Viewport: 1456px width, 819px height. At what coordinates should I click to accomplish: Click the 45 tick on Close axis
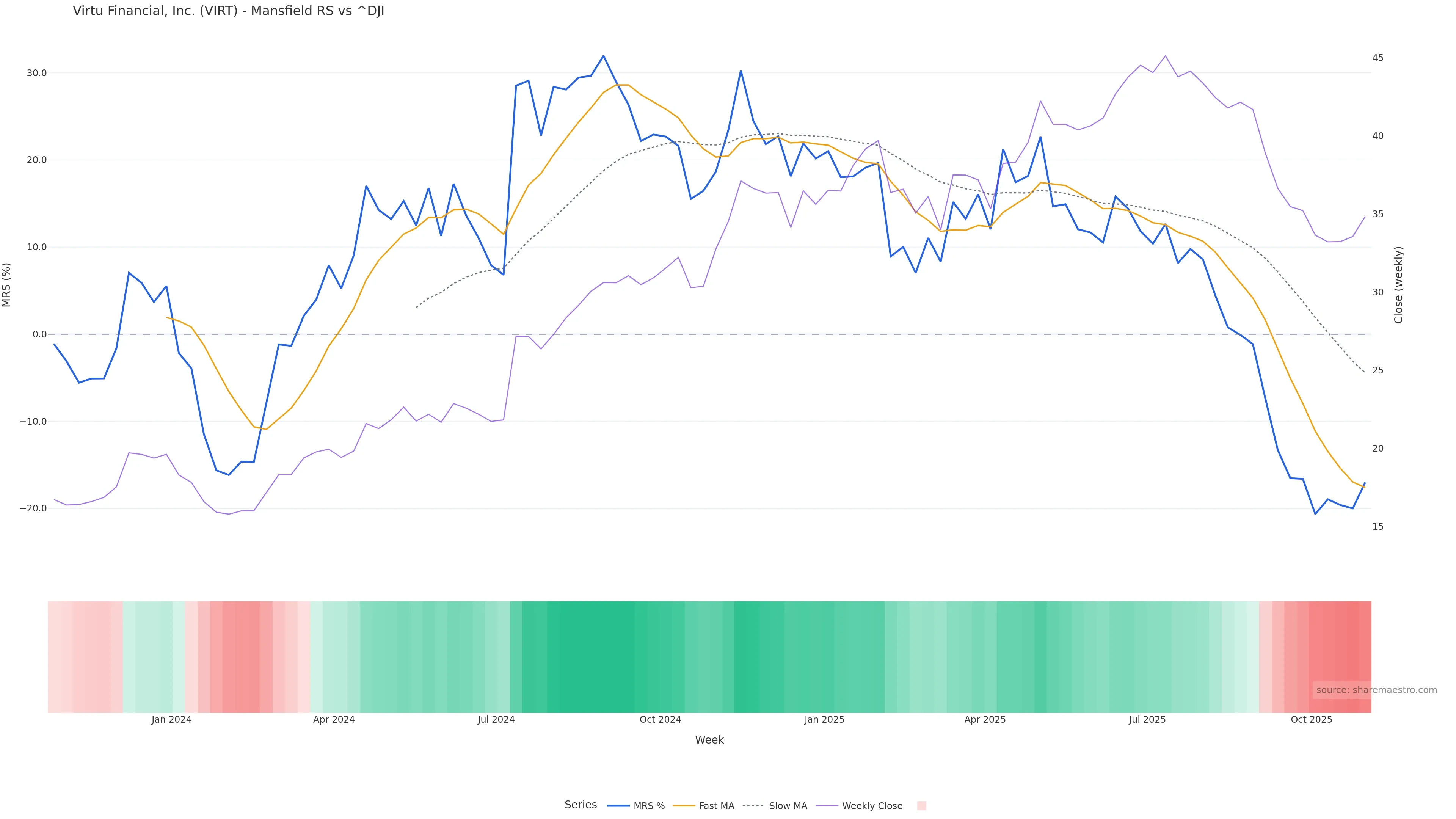coord(1378,58)
